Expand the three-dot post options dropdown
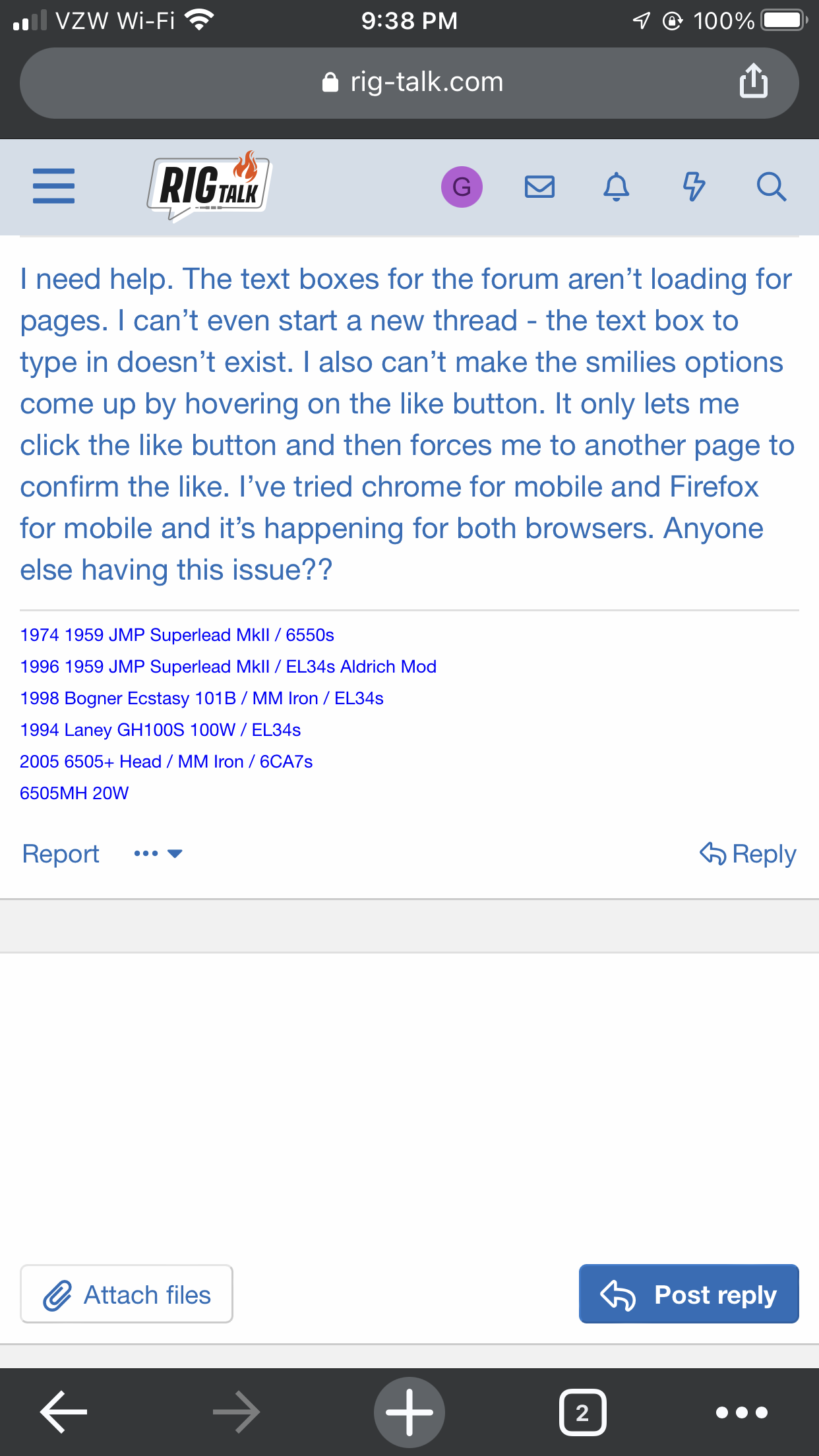819x1456 pixels. pyautogui.click(x=158, y=853)
